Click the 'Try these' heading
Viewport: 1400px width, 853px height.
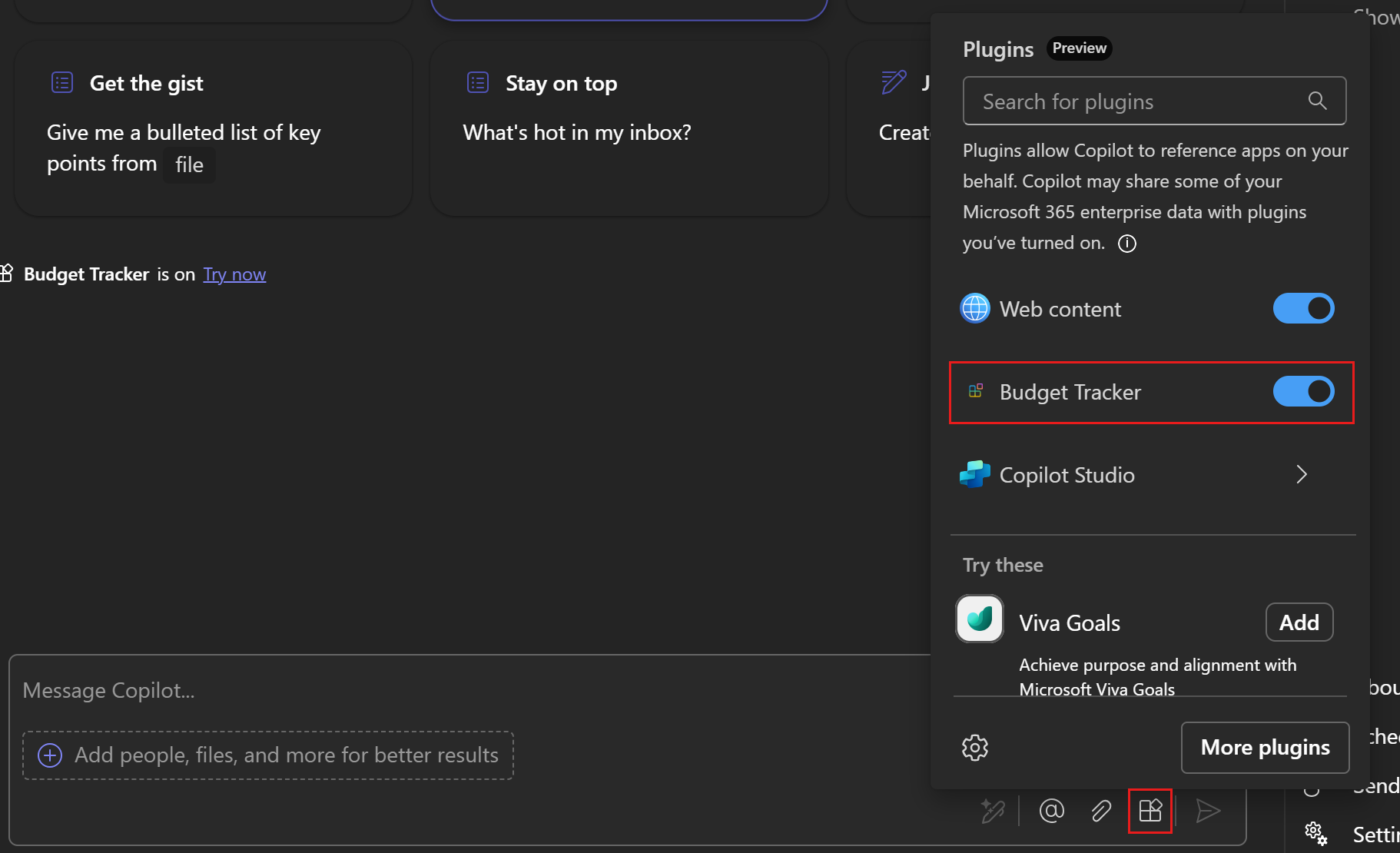(x=1003, y=565)
